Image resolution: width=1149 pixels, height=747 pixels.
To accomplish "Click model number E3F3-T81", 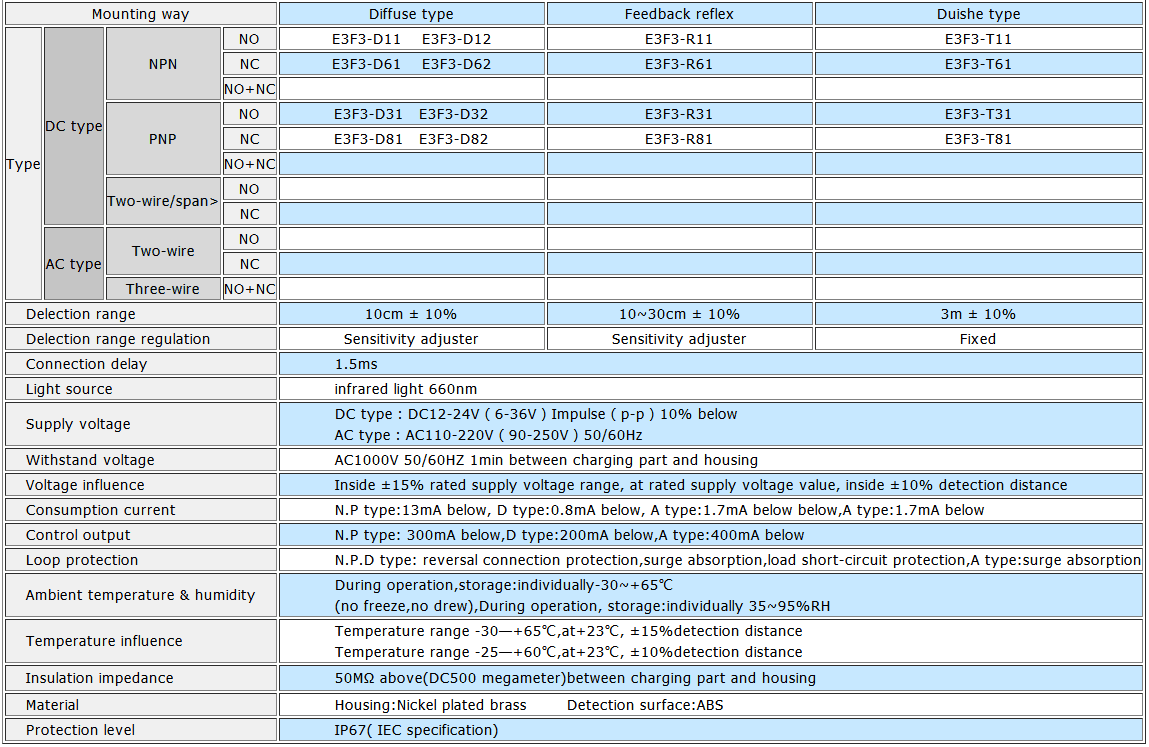I will (978, 139).
